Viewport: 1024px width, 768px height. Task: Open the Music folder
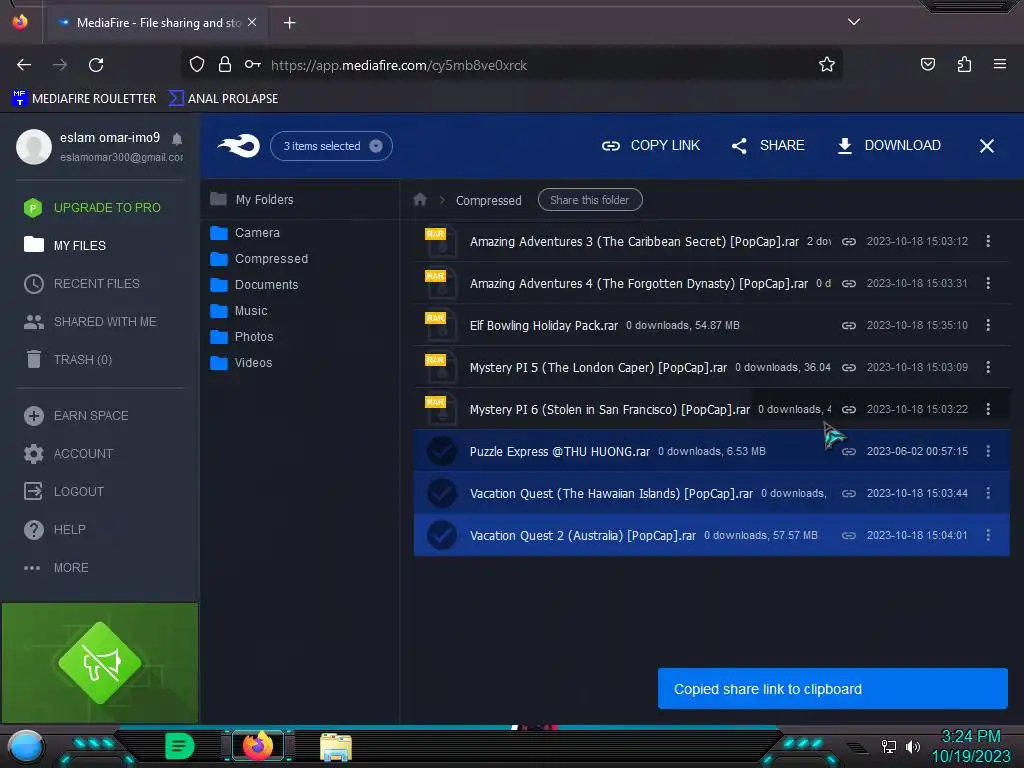(x=239, y=311)
